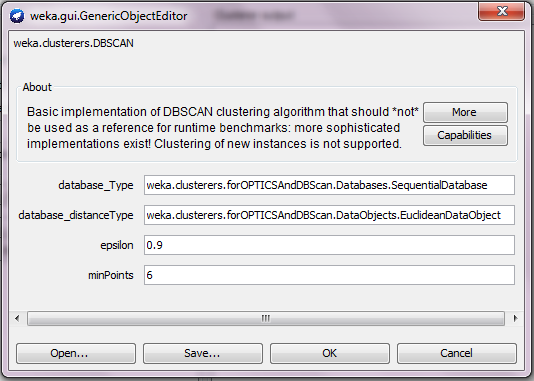Open More information about DBSCAN
This screenshot has height=381, width=534.
465,112
